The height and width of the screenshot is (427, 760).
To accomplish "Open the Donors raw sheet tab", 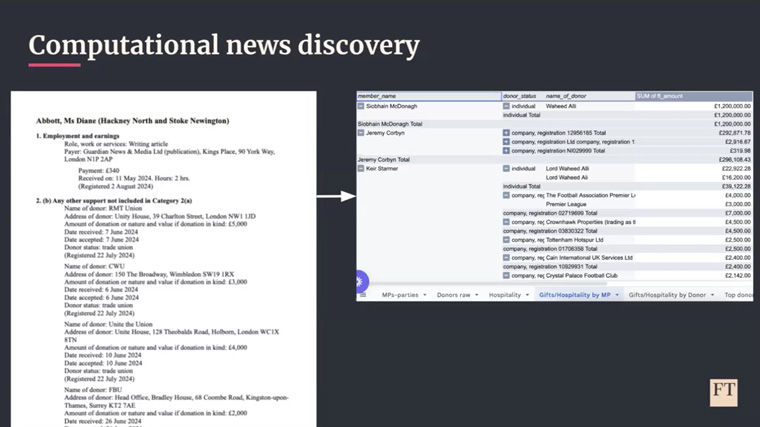I will click(x=453, y=295).
